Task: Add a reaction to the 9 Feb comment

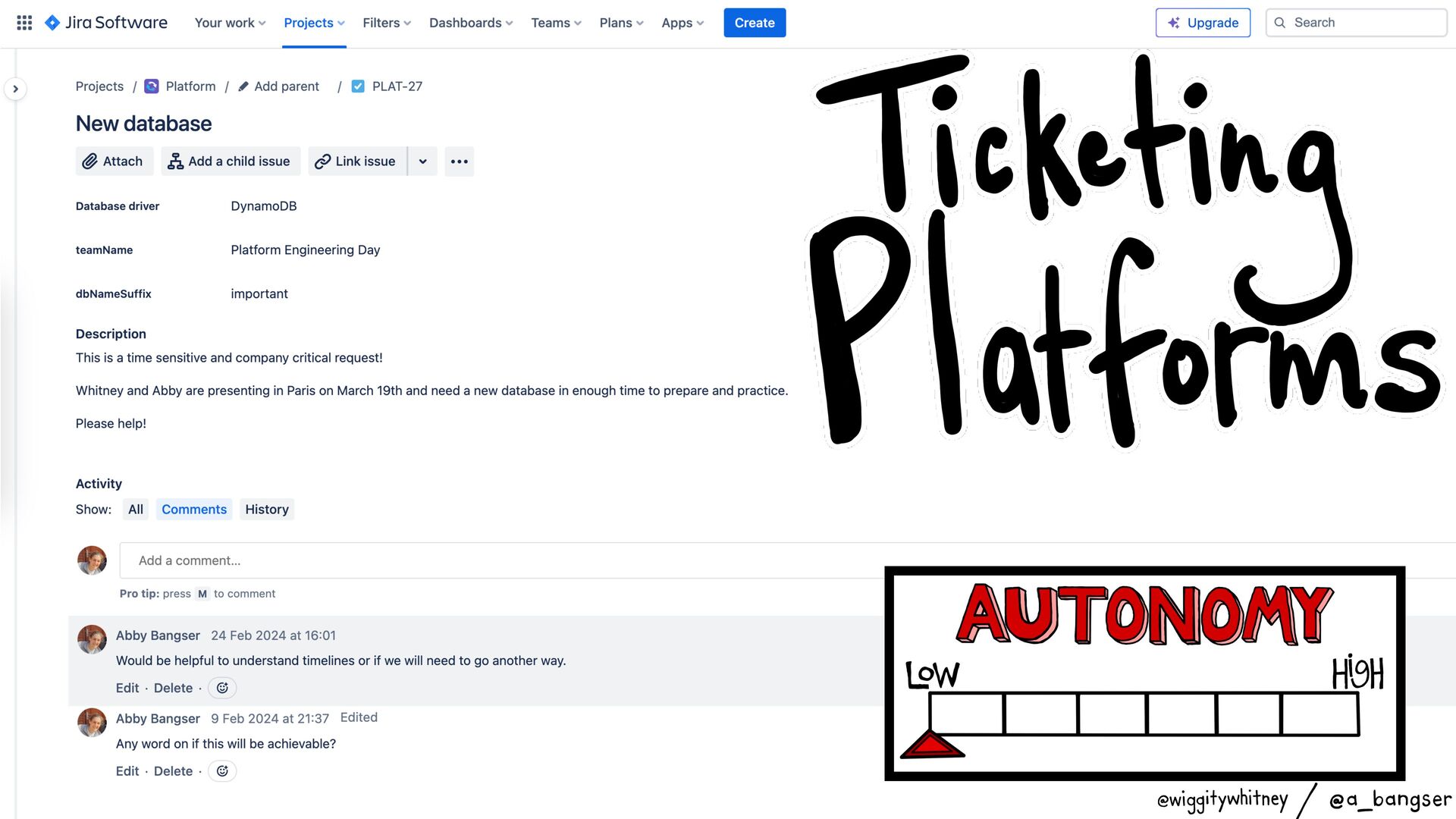Action: (222, 771)
